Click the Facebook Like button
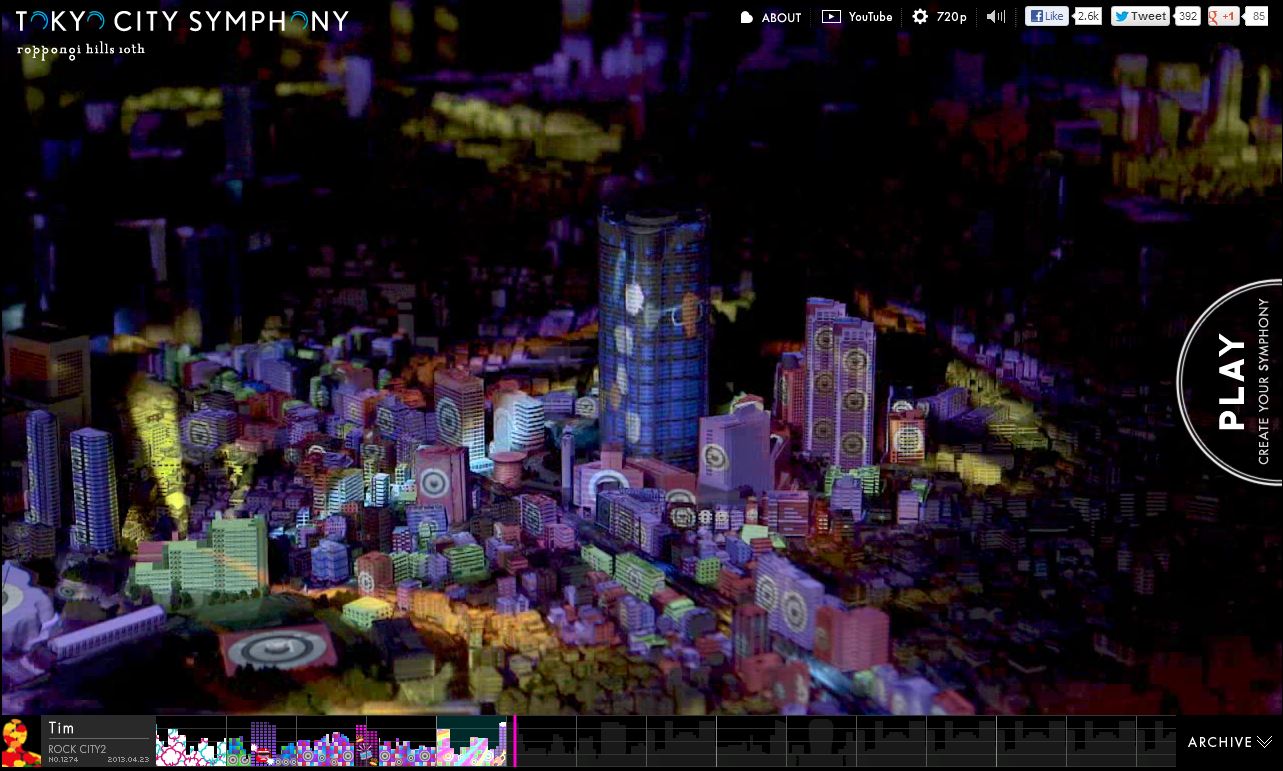Viewport: 1283px width, 771px height. 1047,16
